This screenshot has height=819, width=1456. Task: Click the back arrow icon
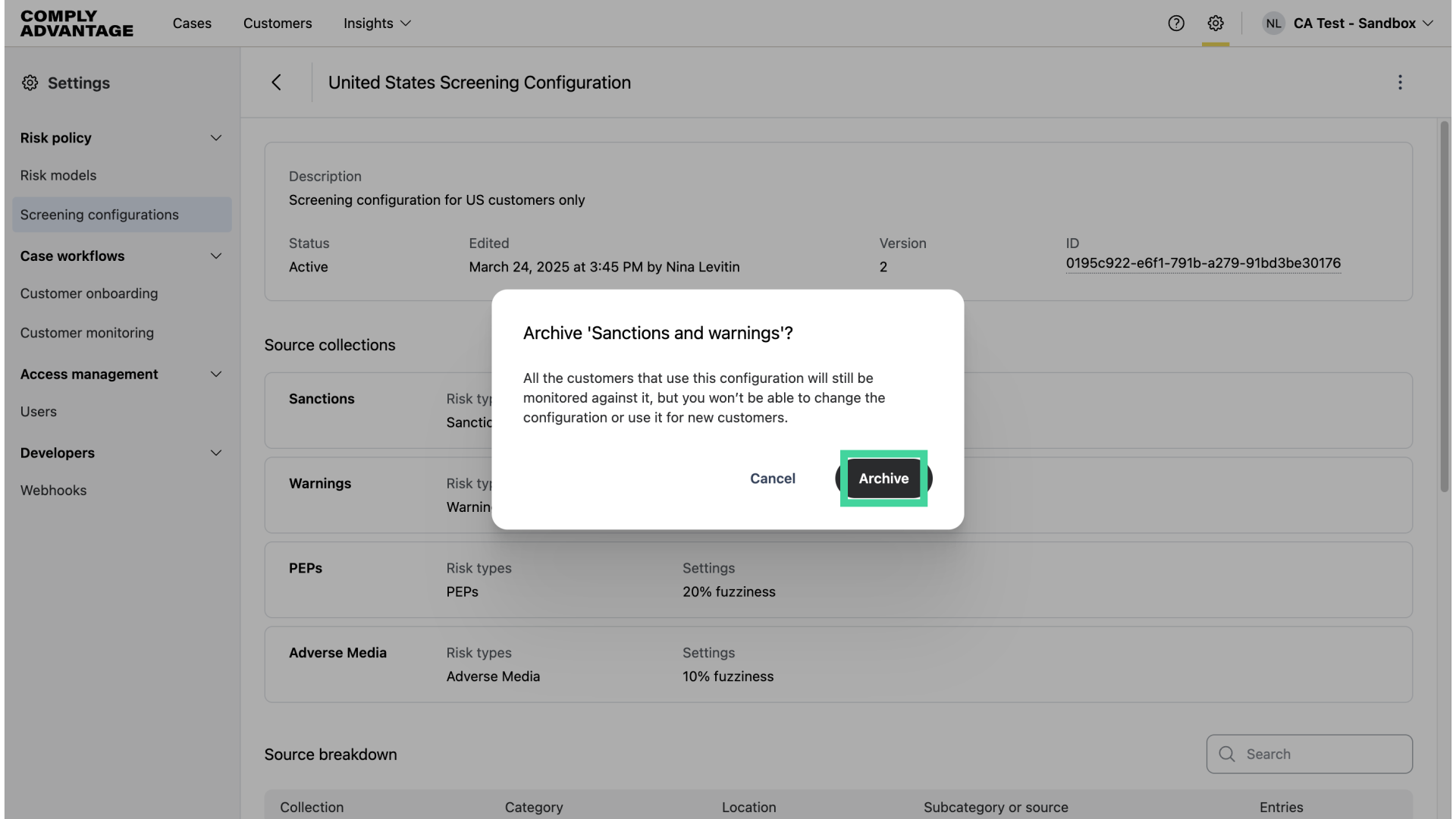point(277,83)
